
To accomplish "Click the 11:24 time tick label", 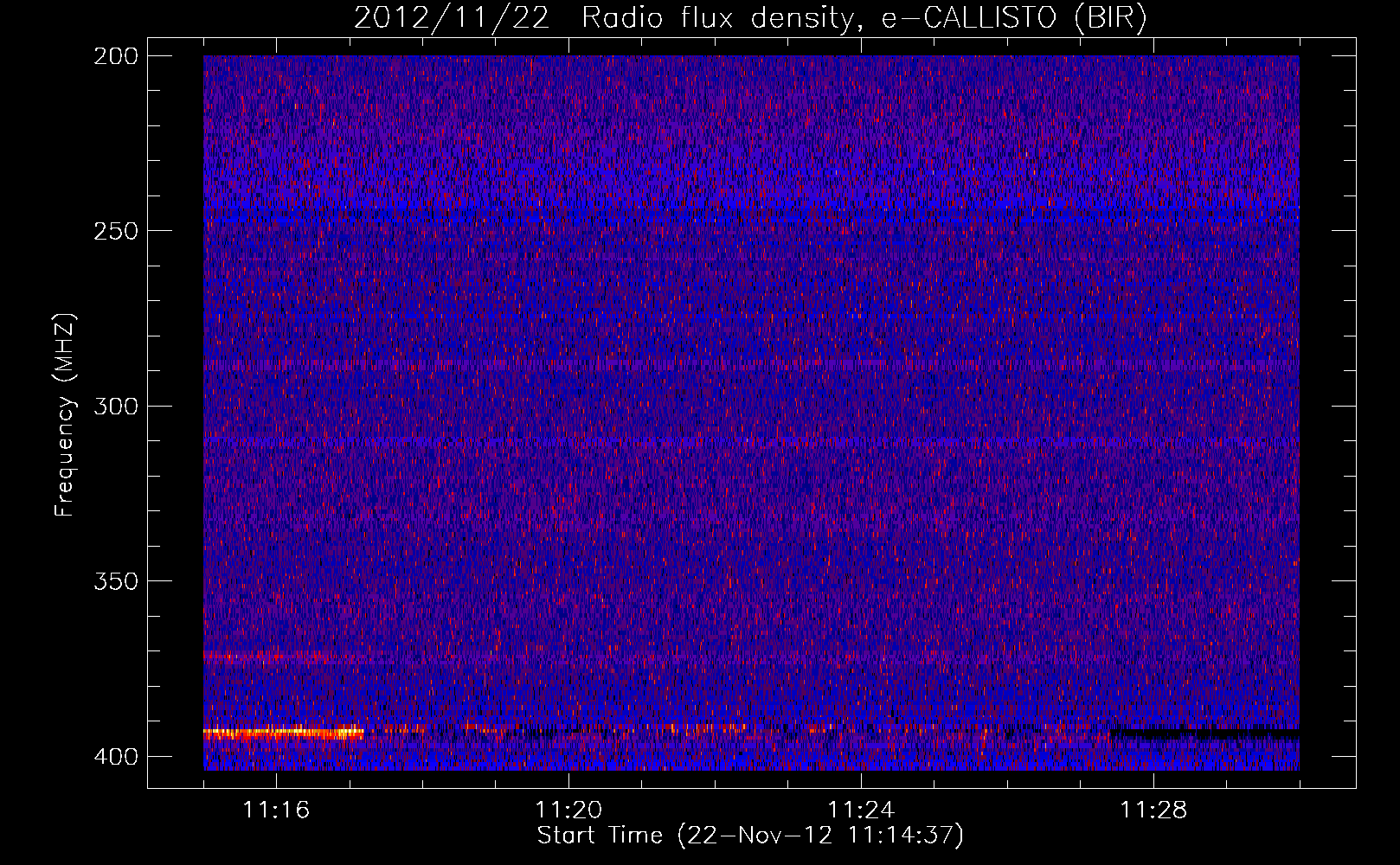I will [x=861, y=811].
